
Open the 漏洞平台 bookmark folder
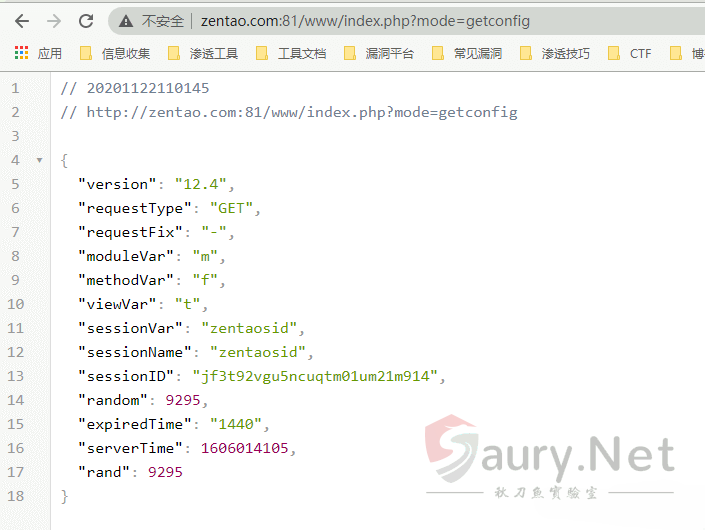(379, 53)
